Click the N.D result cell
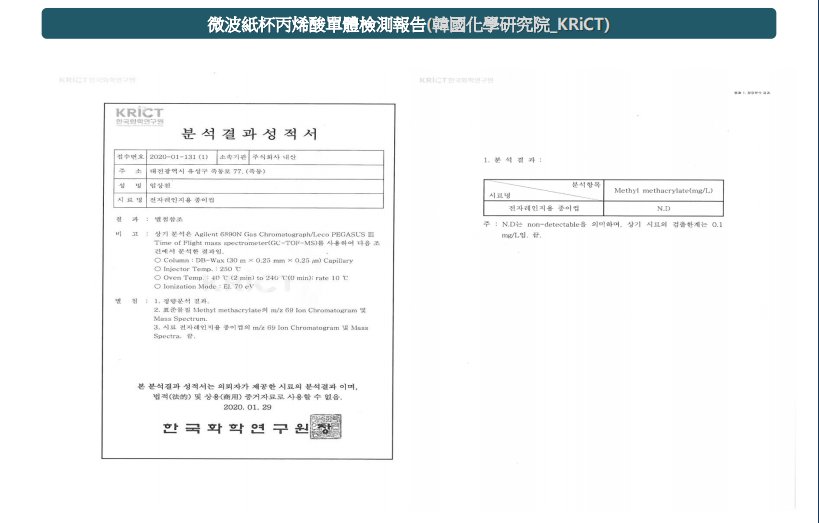The width and height of the screenshot is (819, 523). pyautogui.click(x=663, y=208)
